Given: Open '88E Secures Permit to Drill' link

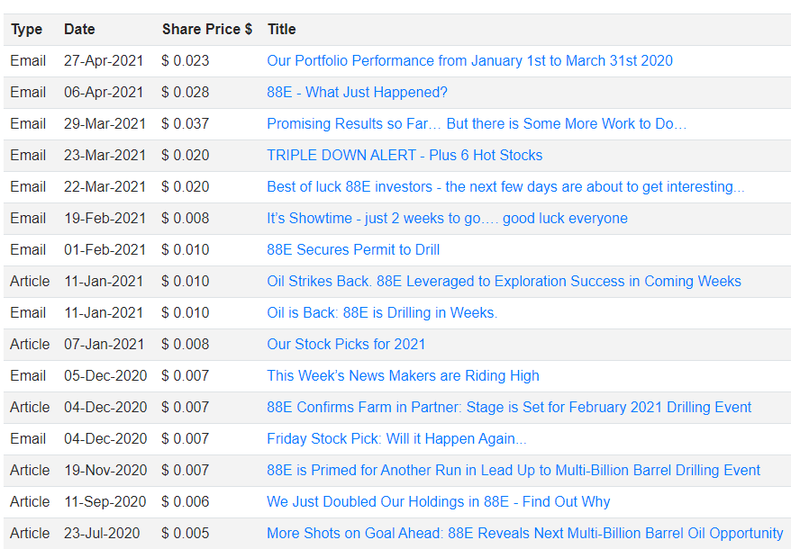Looking at the screenshot, I should (353, 250).
